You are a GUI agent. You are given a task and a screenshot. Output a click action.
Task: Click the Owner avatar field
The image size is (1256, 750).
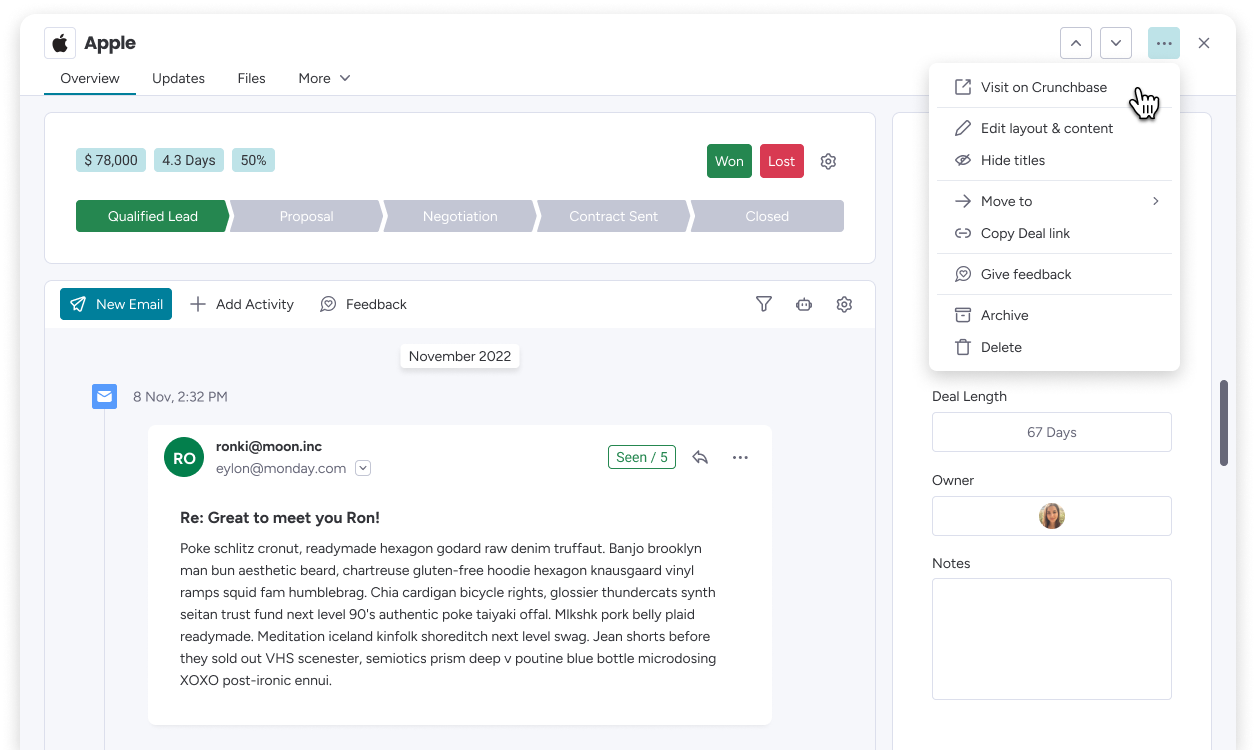click(x=1052, y=516)
